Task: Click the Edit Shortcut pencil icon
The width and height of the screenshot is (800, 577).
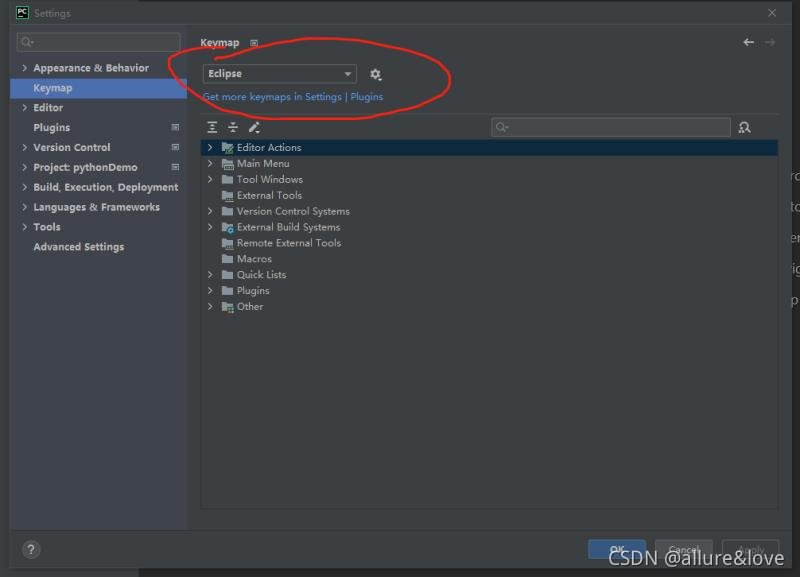Action: [254, 128]
